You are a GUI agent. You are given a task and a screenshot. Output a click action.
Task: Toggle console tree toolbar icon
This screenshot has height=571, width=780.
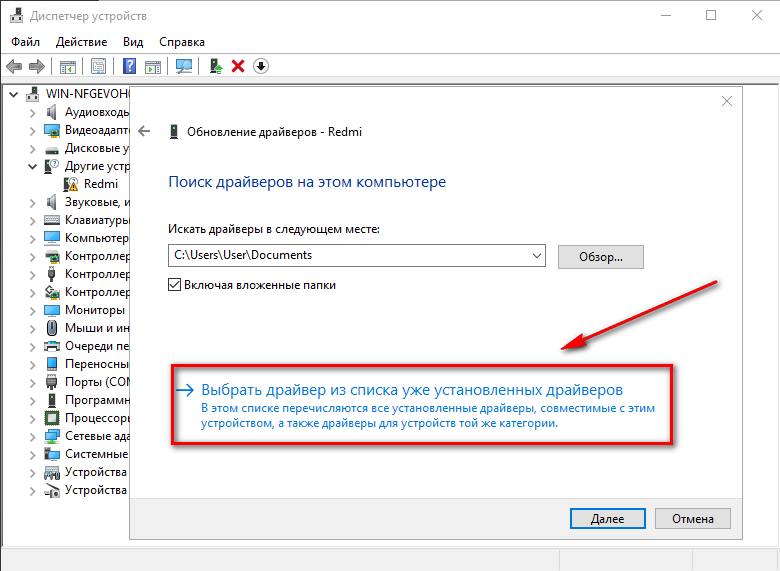pyautogui.click(x=68, y=66)
